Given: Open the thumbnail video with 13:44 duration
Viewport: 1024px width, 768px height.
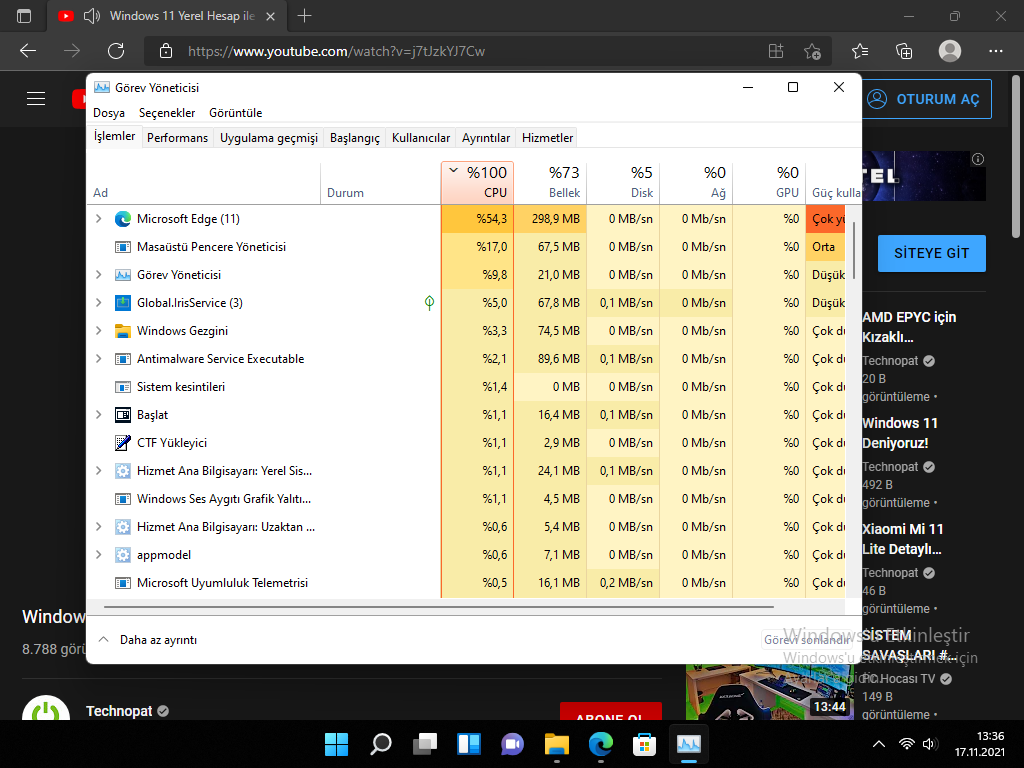Looking at the screenshot, I should pyautogui.click(x=769, y=693).
